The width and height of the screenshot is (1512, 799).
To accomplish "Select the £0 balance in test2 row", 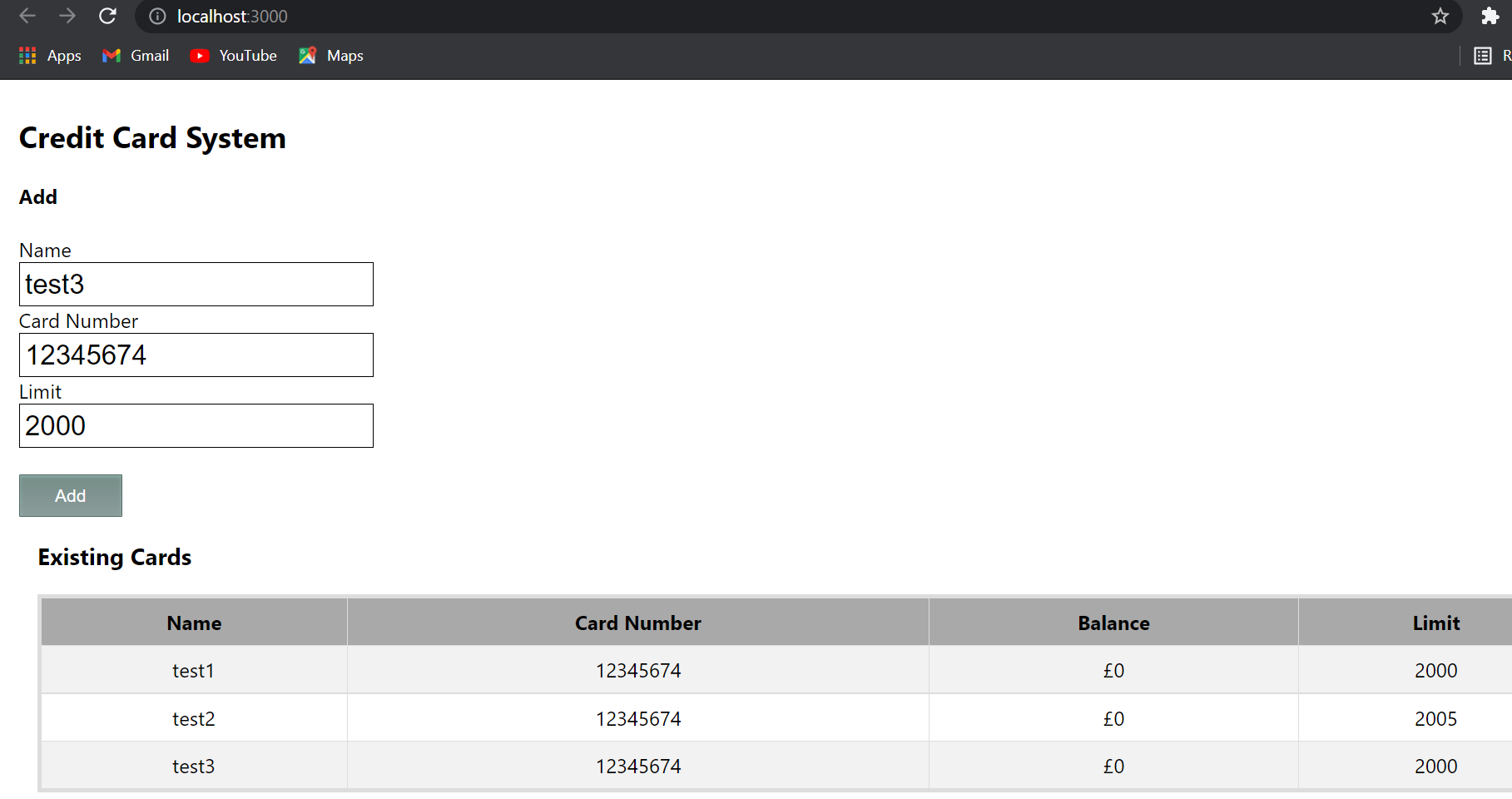I will pos(1113,718).
